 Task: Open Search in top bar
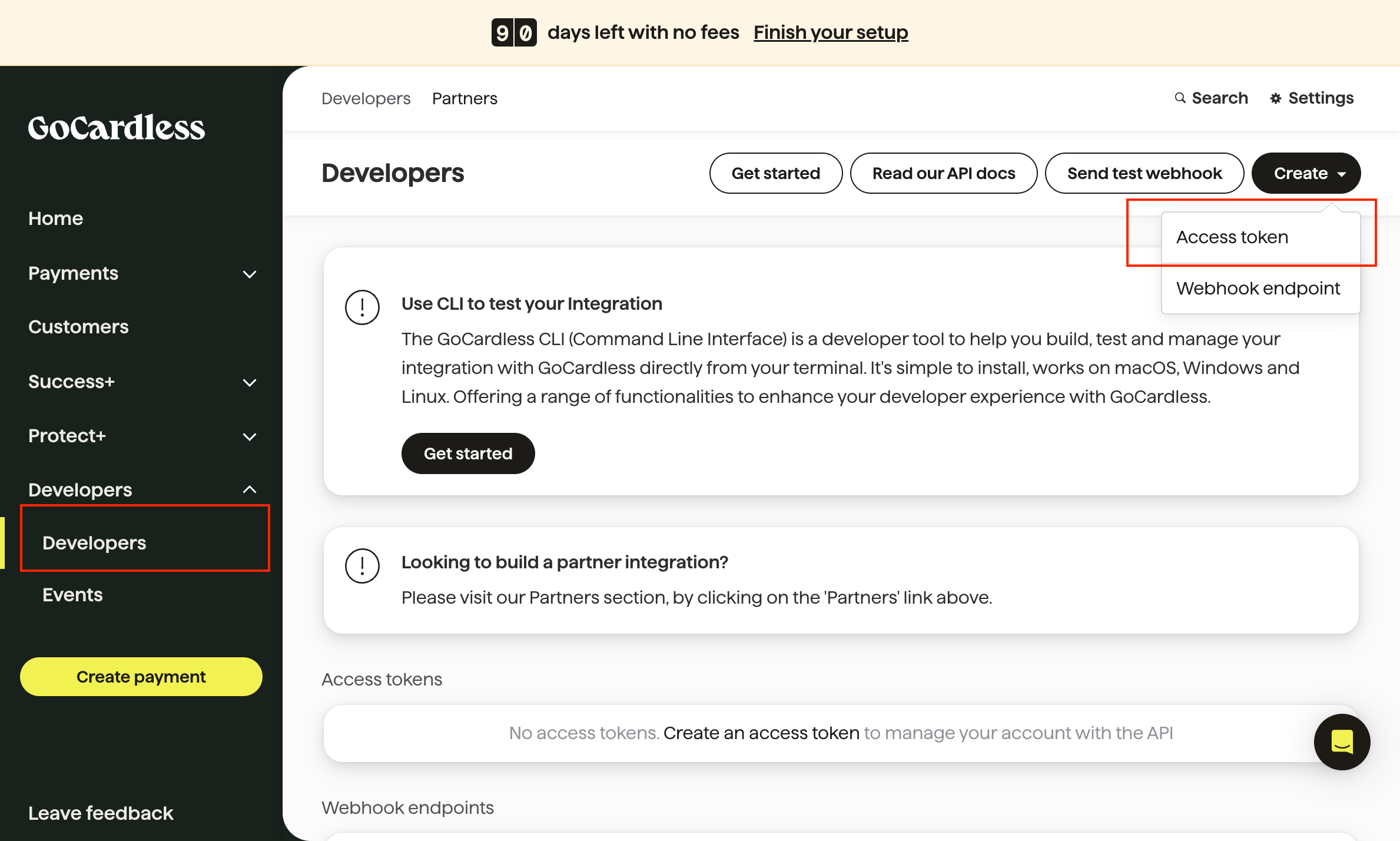point(1212,98)
